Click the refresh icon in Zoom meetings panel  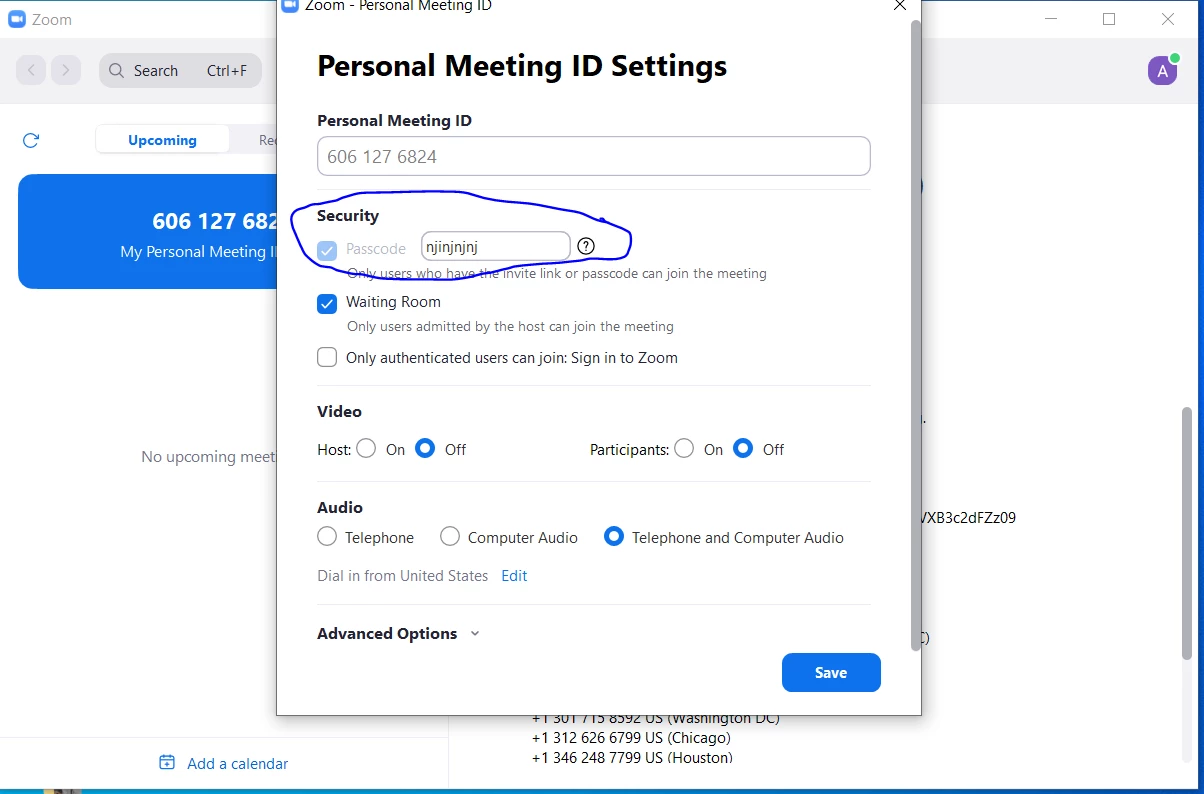(31, 140)
